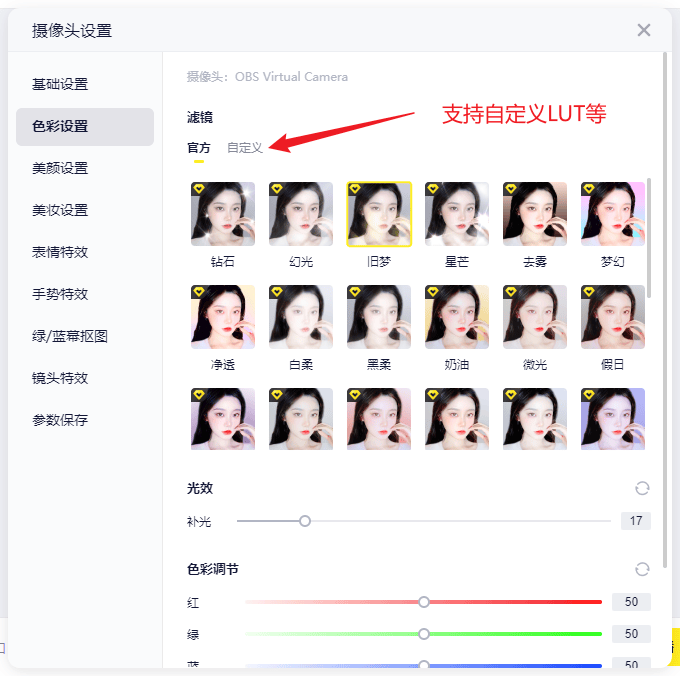Click the 补光 slider handle
Screen dimensions: 680x676
tap(305, 521)
